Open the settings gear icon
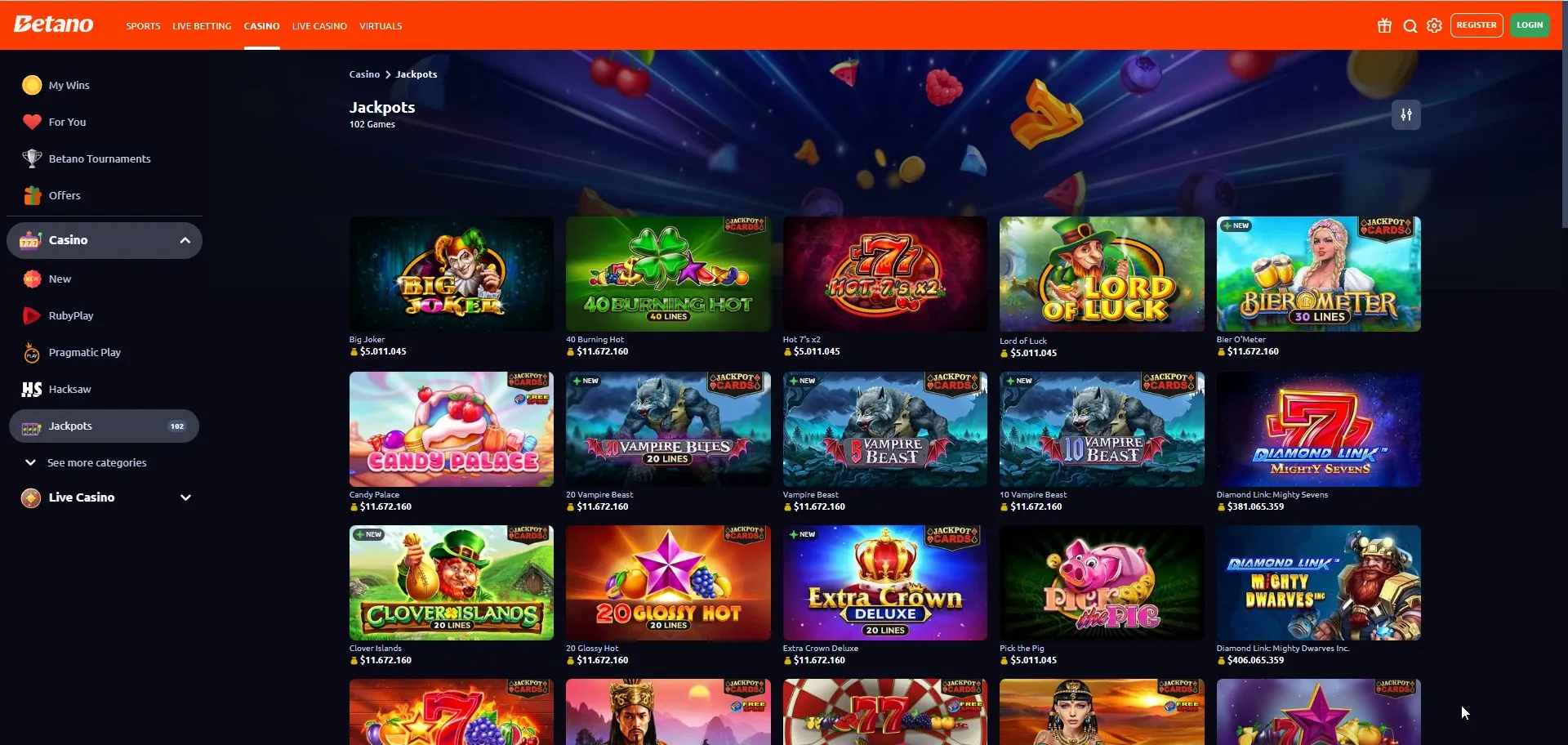The width and height of the screenshot is (1568, 745). tap(1434, 25)
